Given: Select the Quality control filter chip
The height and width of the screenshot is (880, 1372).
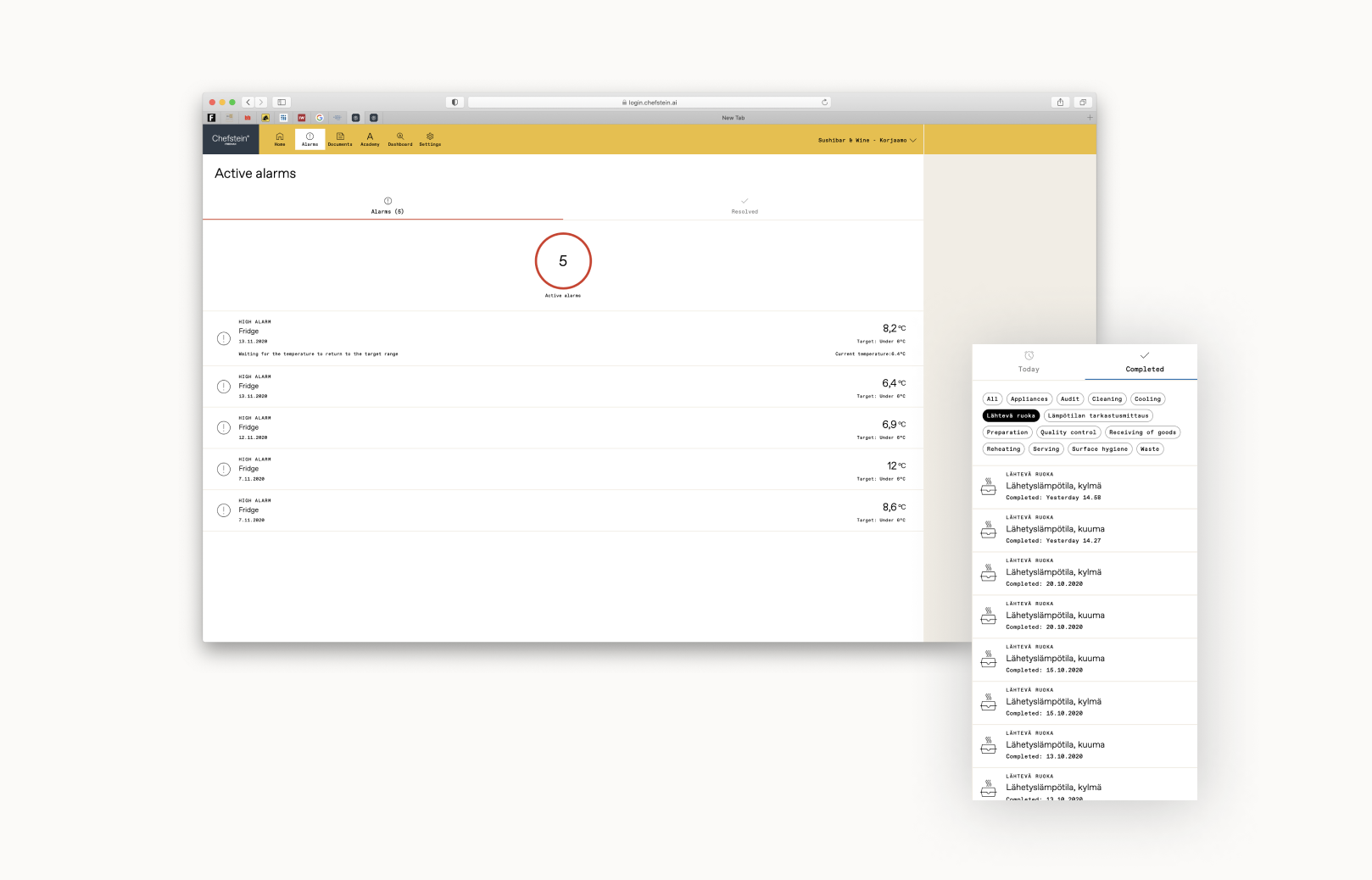Looking at the screenshot, I should pos(1068,432).
